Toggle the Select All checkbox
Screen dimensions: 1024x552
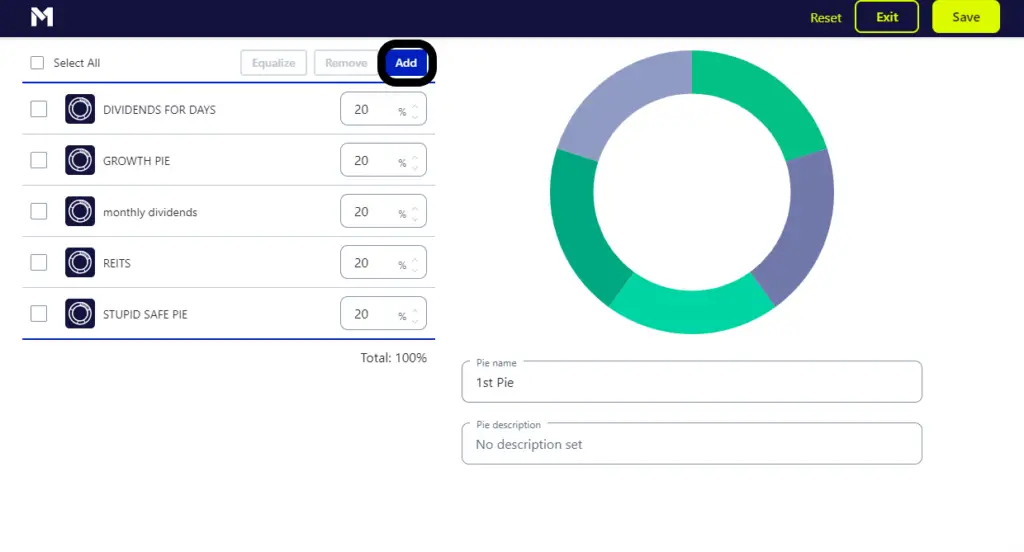[x=37, y=63]
